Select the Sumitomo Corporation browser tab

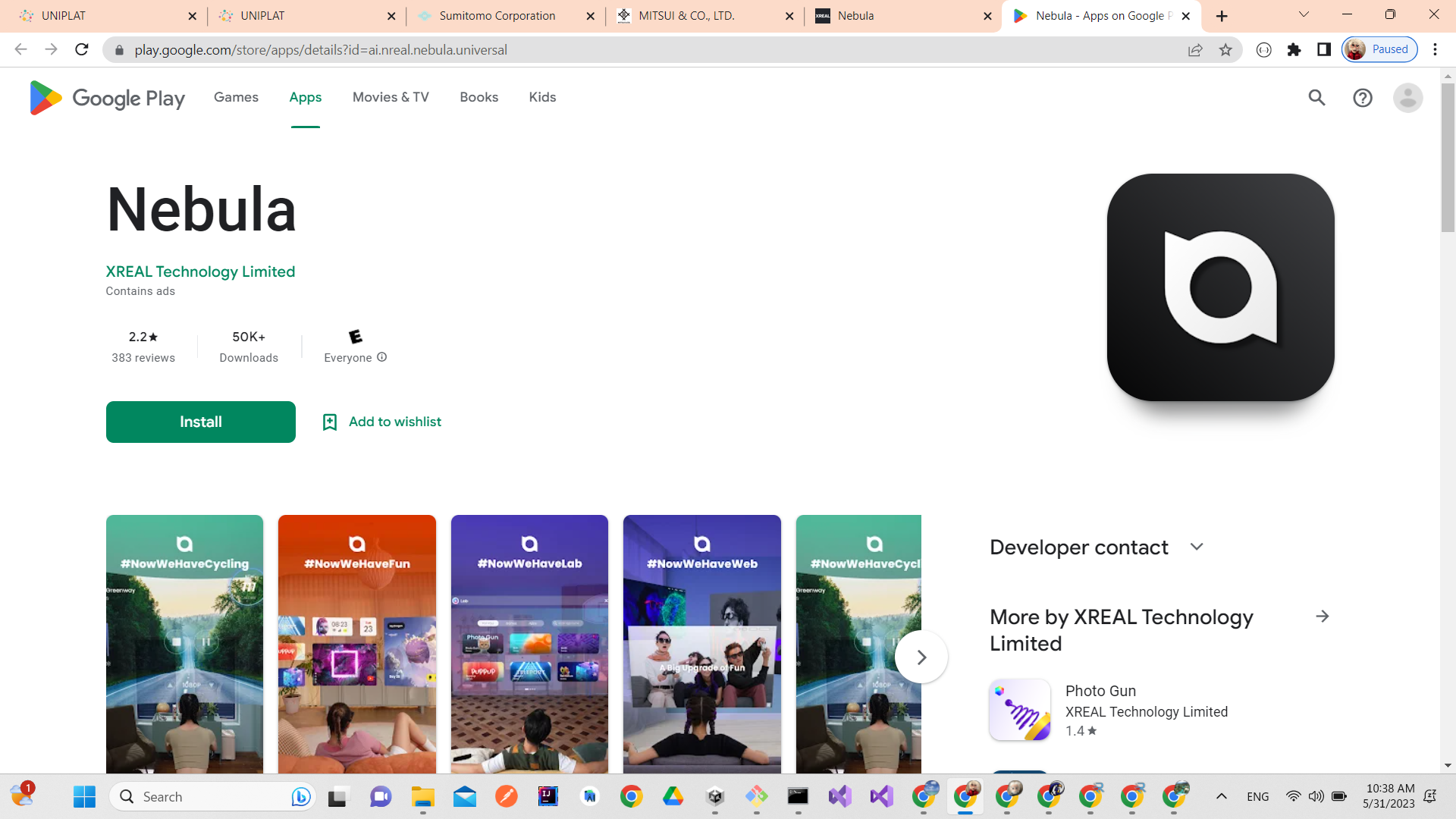coord(497,15)
